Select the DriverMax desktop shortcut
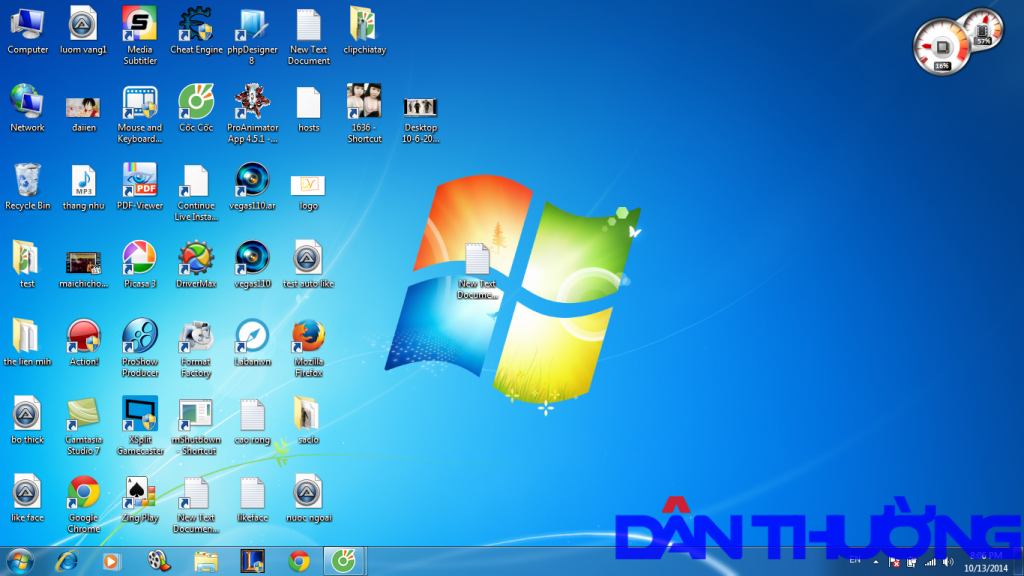Viewport: 1024px width, 576px height. (196, 258)
